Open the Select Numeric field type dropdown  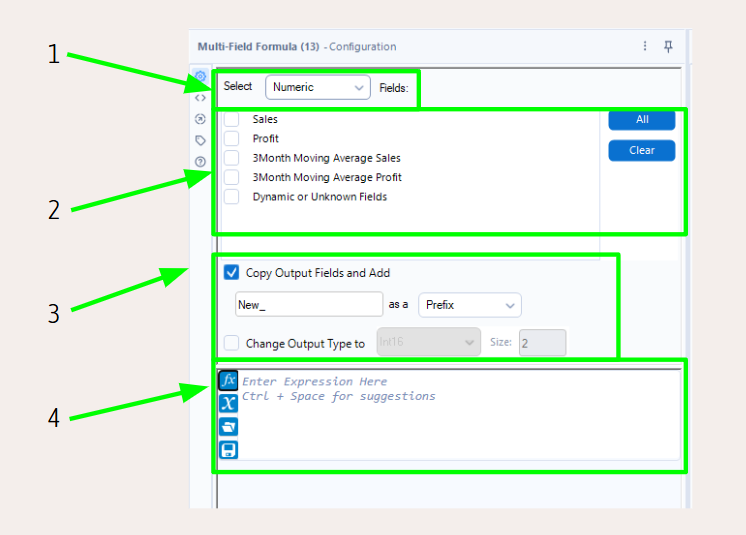tap(318, 87)
